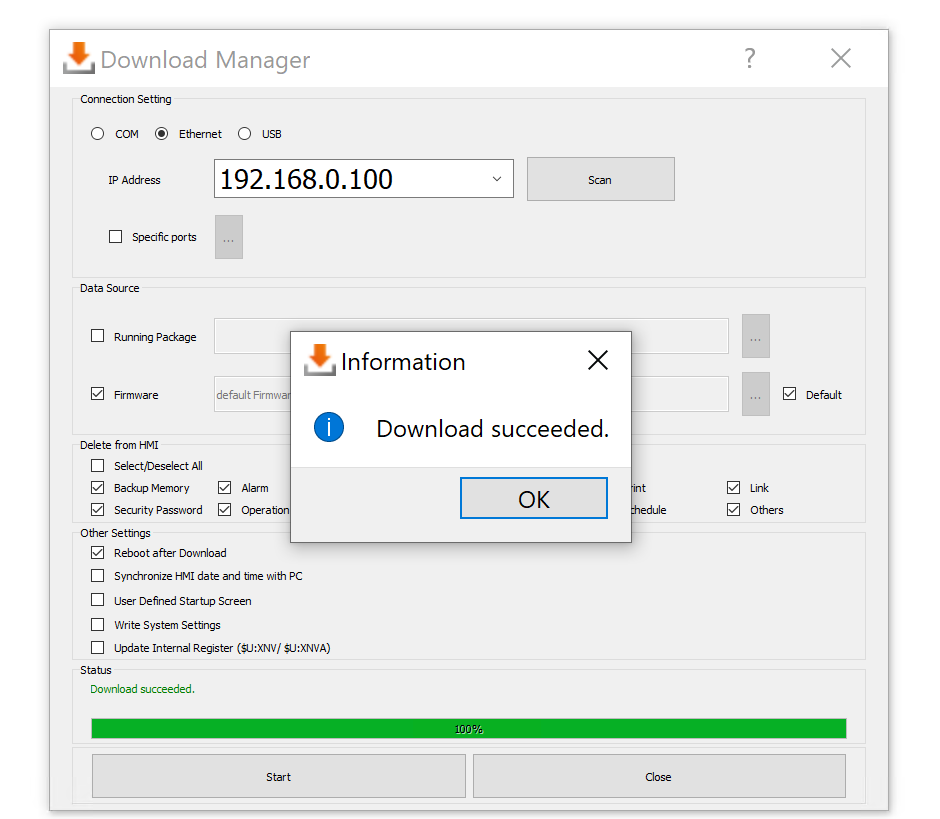Select the USB connection radio button
Viewport: 940px width, 819px height.
tap(245, 134)
